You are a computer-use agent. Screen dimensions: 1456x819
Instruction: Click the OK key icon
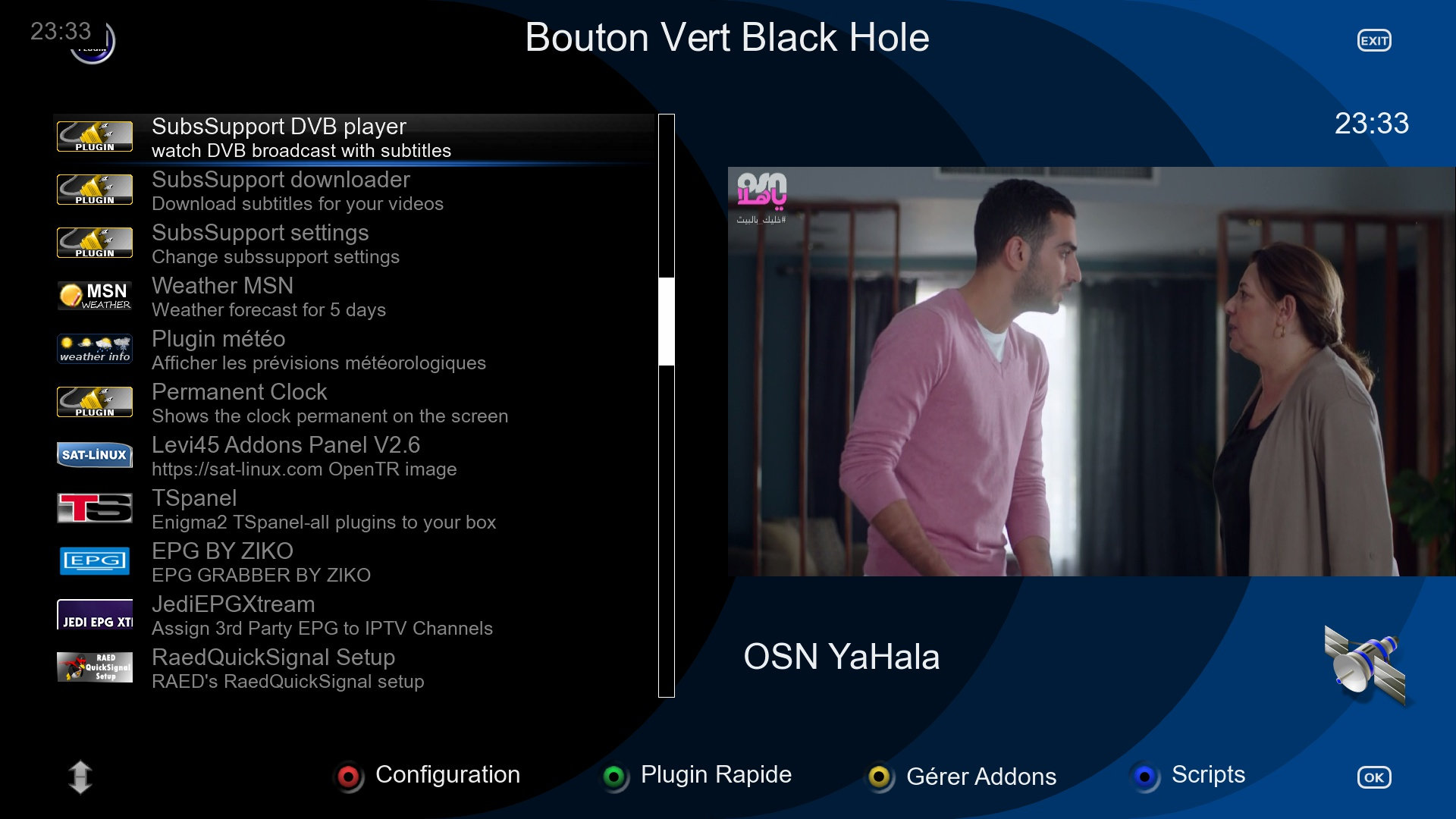pos(1374,777)
